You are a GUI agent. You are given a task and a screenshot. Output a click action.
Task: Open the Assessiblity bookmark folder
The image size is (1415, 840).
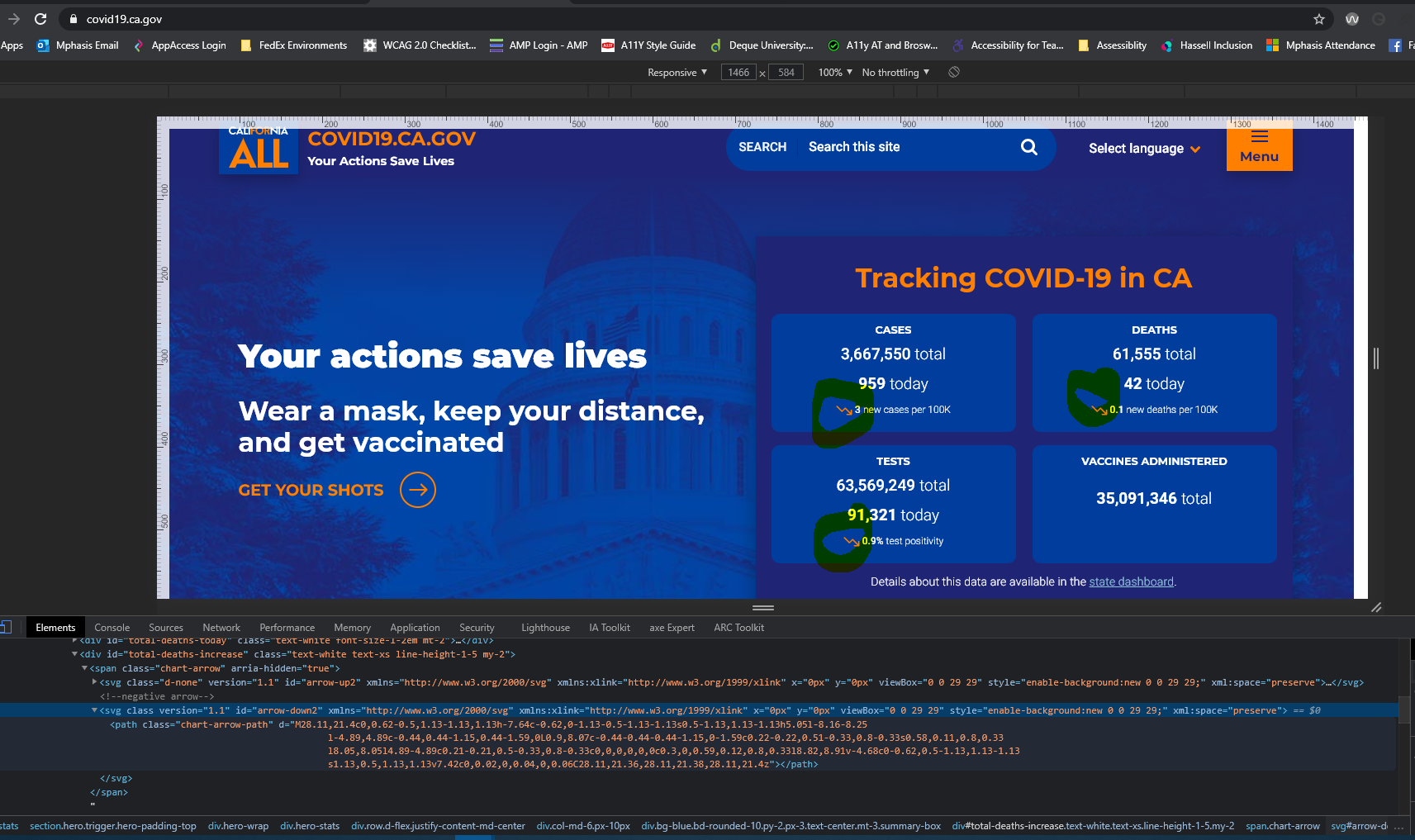coord(1112,45)
